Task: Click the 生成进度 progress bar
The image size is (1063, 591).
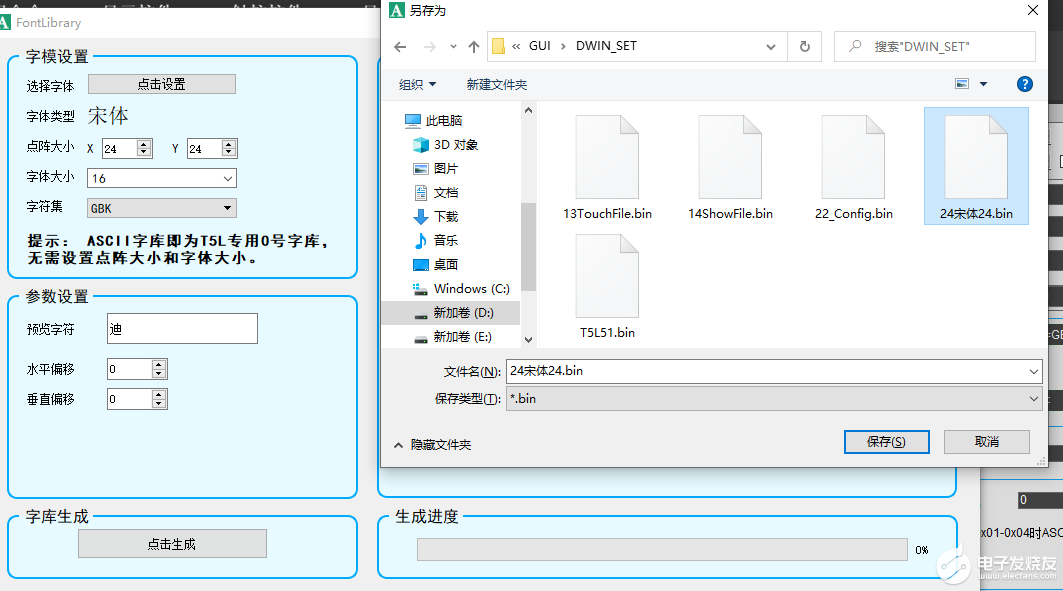Action: coord(660,549)
